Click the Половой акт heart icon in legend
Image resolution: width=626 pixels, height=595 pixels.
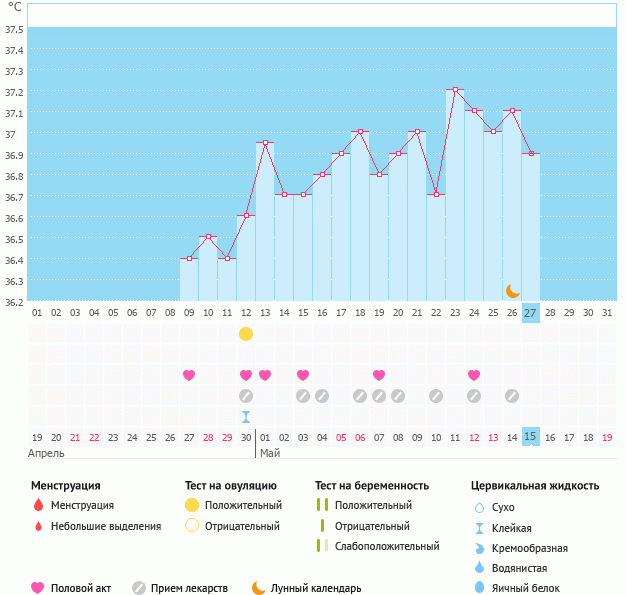[38, 588]
